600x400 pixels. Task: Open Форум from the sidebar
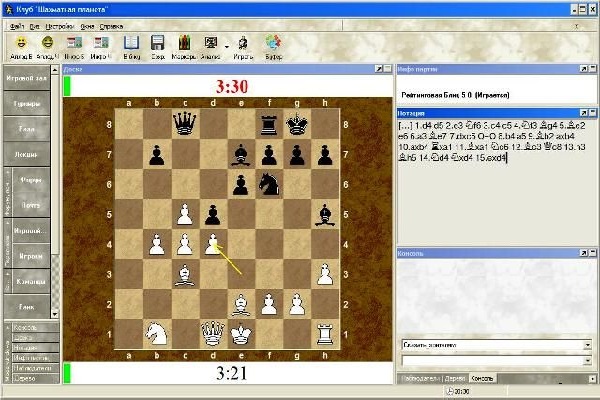31,180
